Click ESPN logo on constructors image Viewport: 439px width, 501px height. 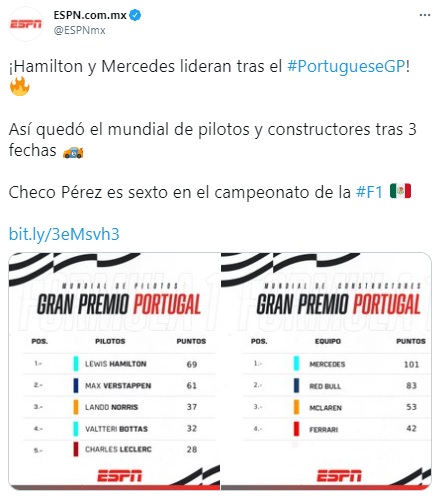[339, 476]
